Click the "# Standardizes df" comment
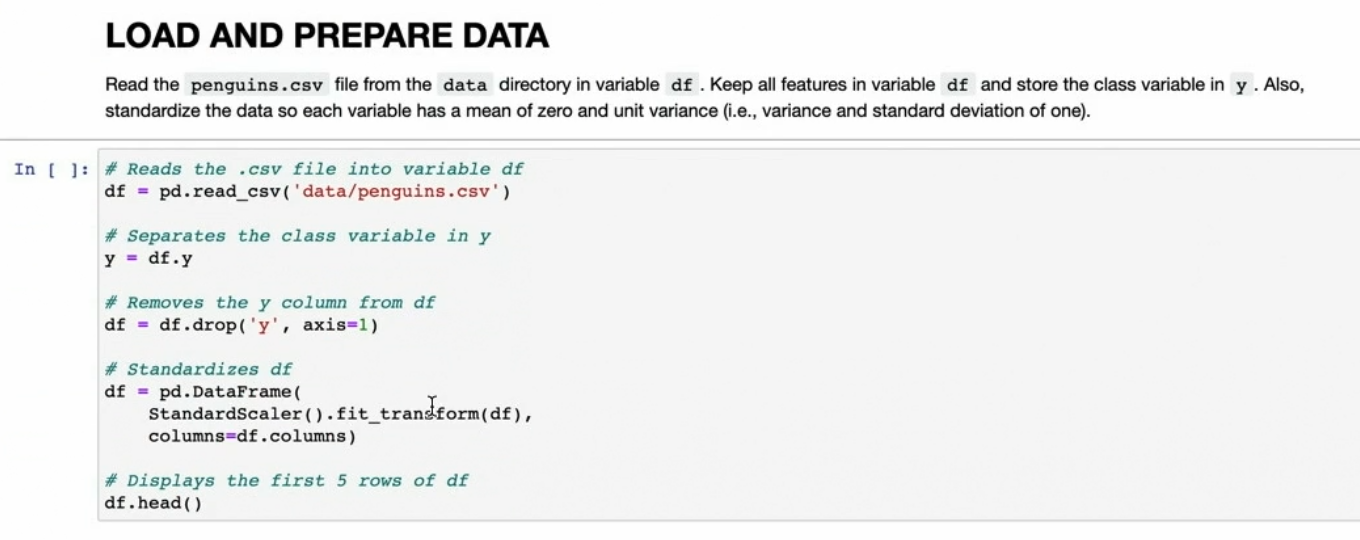The height and width of the screenshot is (540, 1360). (x=198, y=369)
